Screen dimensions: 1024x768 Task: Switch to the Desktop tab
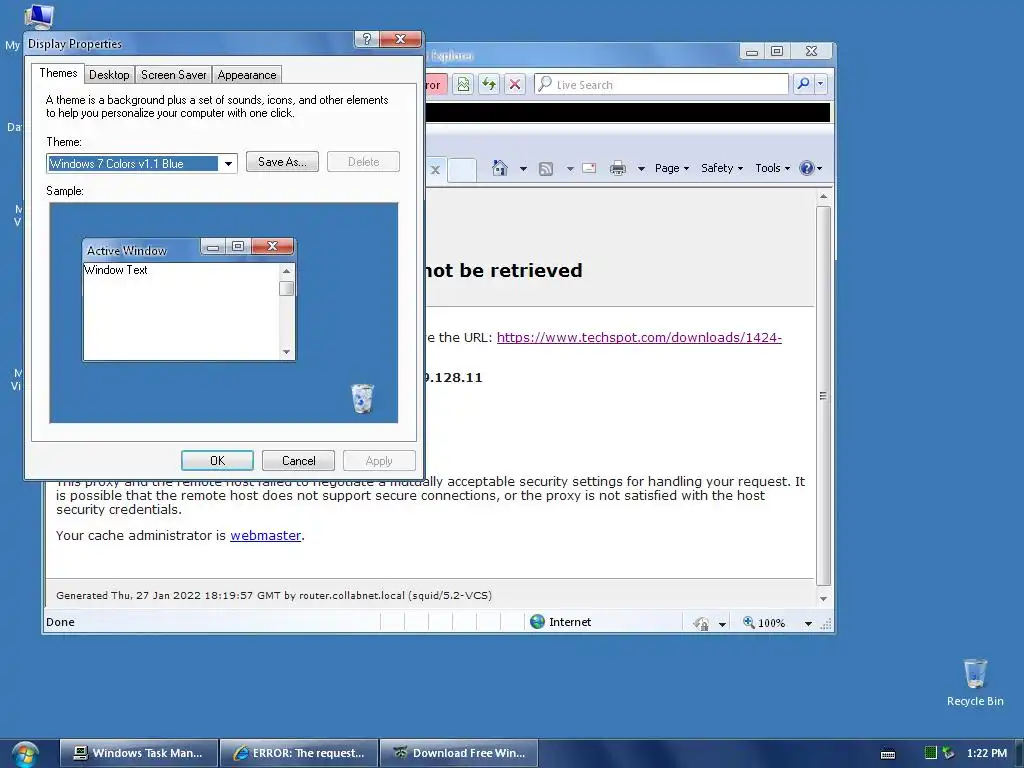pos(109,74)
